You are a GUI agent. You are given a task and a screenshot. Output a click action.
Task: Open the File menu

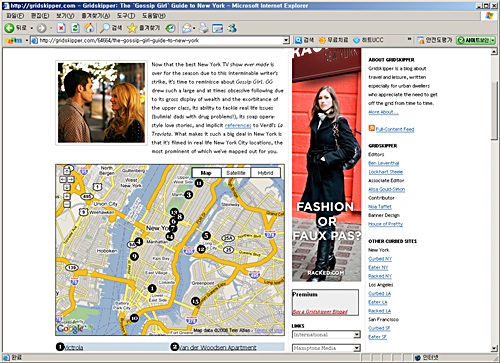15,16
